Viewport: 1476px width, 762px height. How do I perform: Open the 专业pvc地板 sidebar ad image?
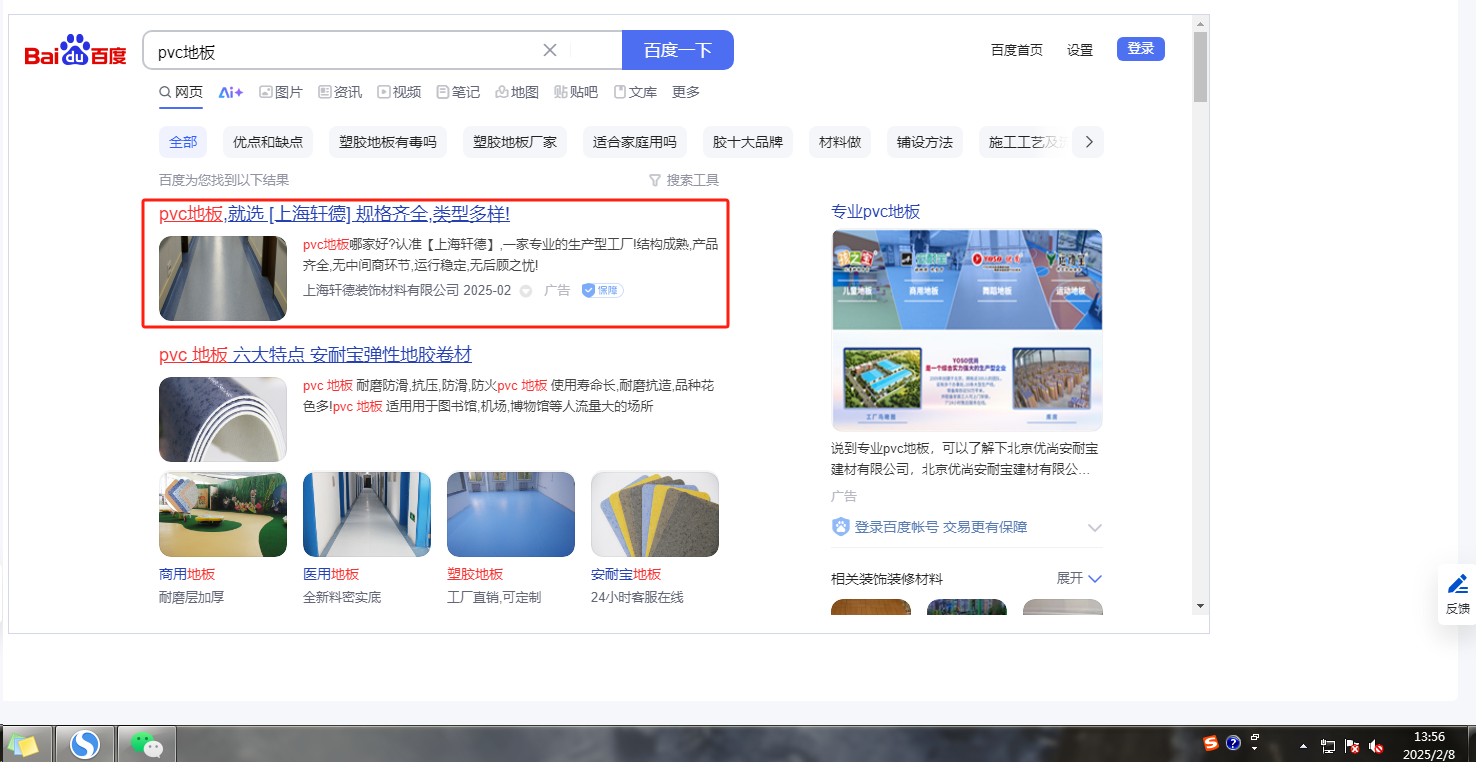pos(967,330)
